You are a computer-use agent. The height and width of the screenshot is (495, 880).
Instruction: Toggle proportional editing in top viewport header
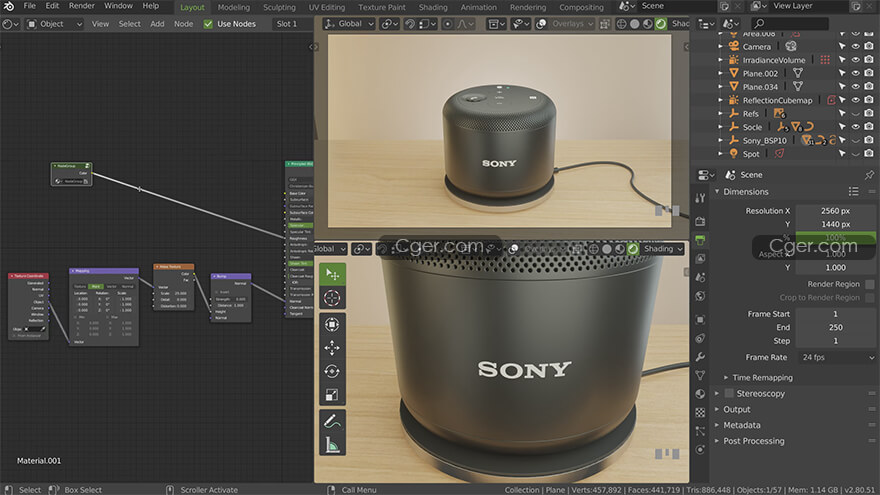coord(447,24)
